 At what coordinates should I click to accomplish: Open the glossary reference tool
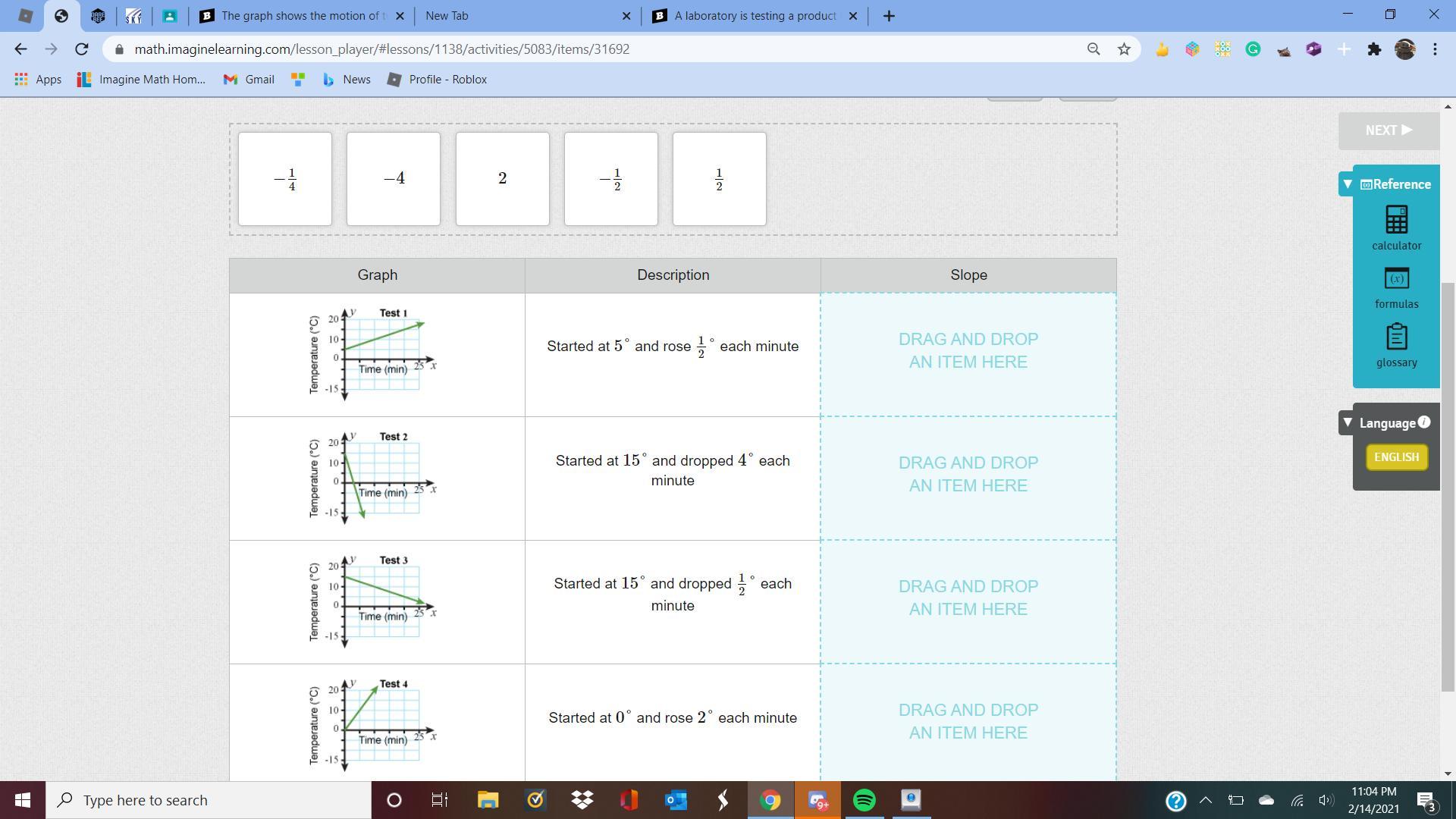click(1396, 345)
